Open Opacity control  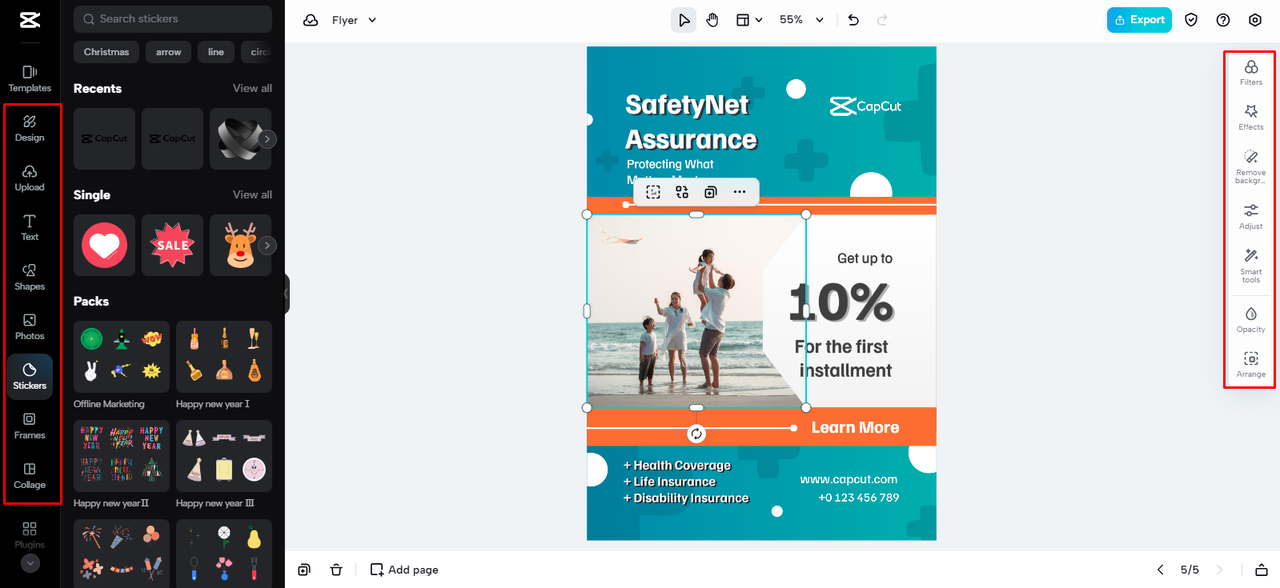1251,319
